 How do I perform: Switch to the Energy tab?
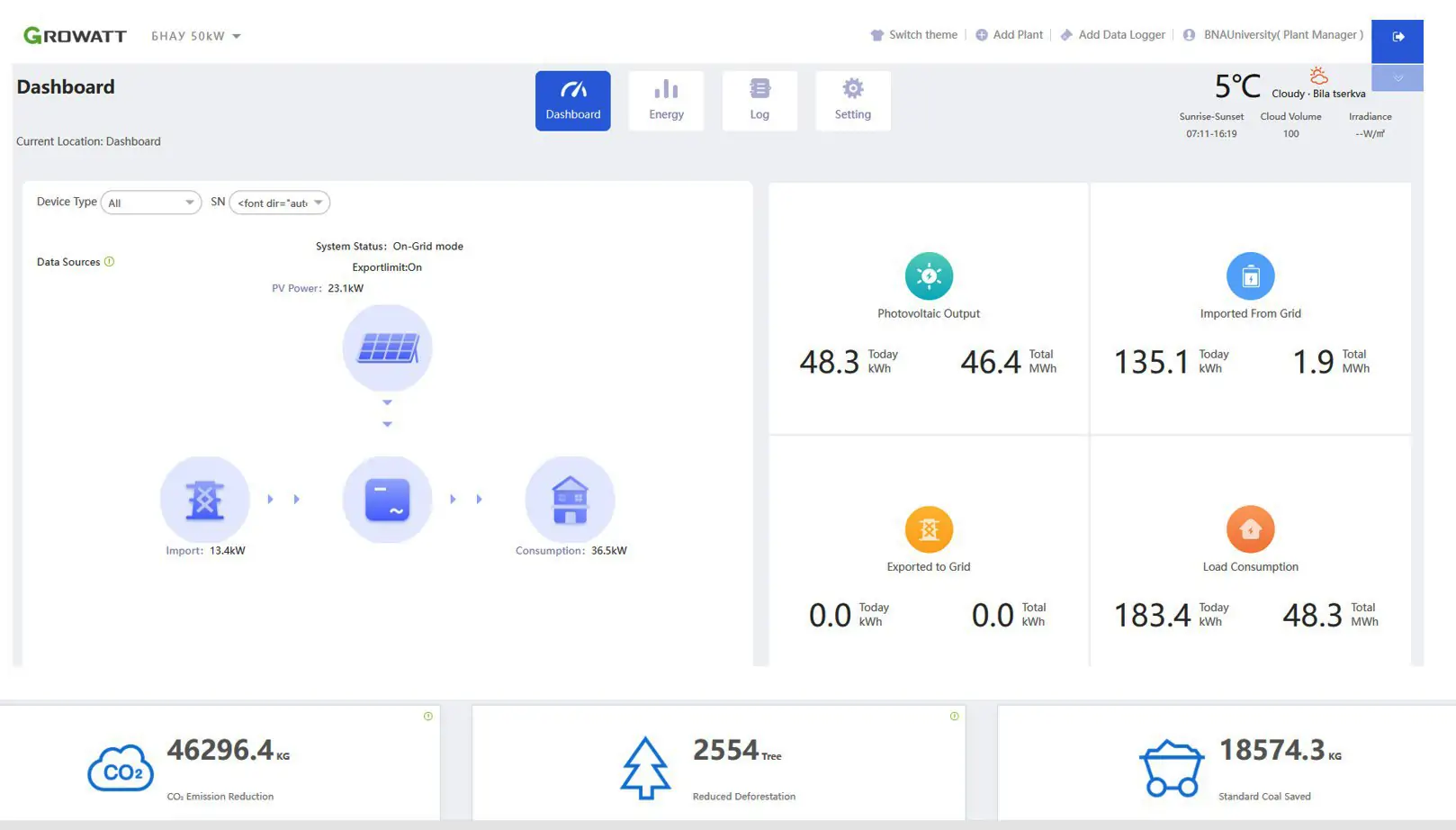[x=666, y=101]
